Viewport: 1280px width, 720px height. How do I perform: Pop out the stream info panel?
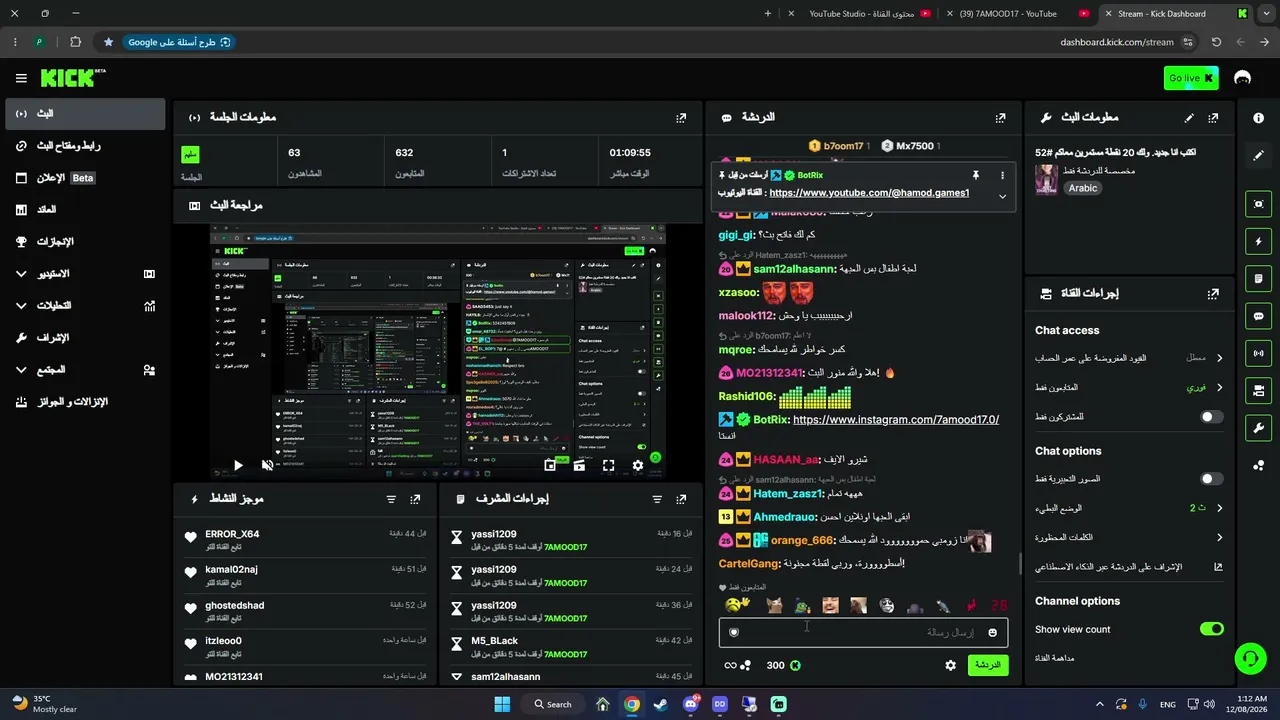click(x=1213, y=117)
